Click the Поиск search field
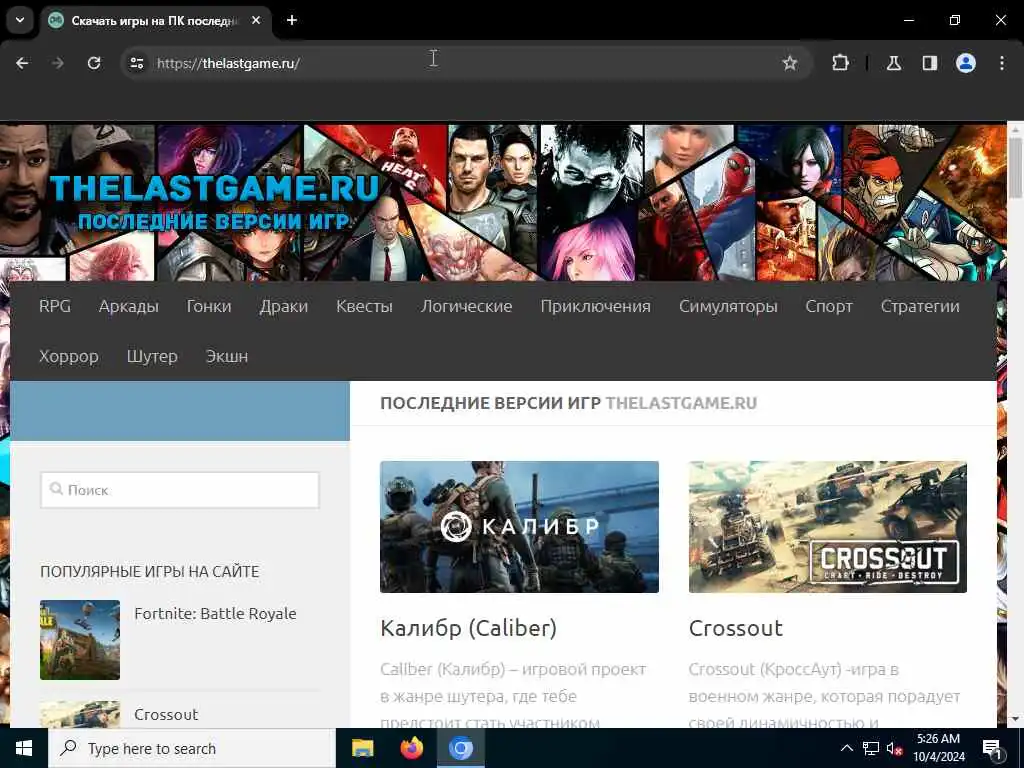 [x=180, y=490]
